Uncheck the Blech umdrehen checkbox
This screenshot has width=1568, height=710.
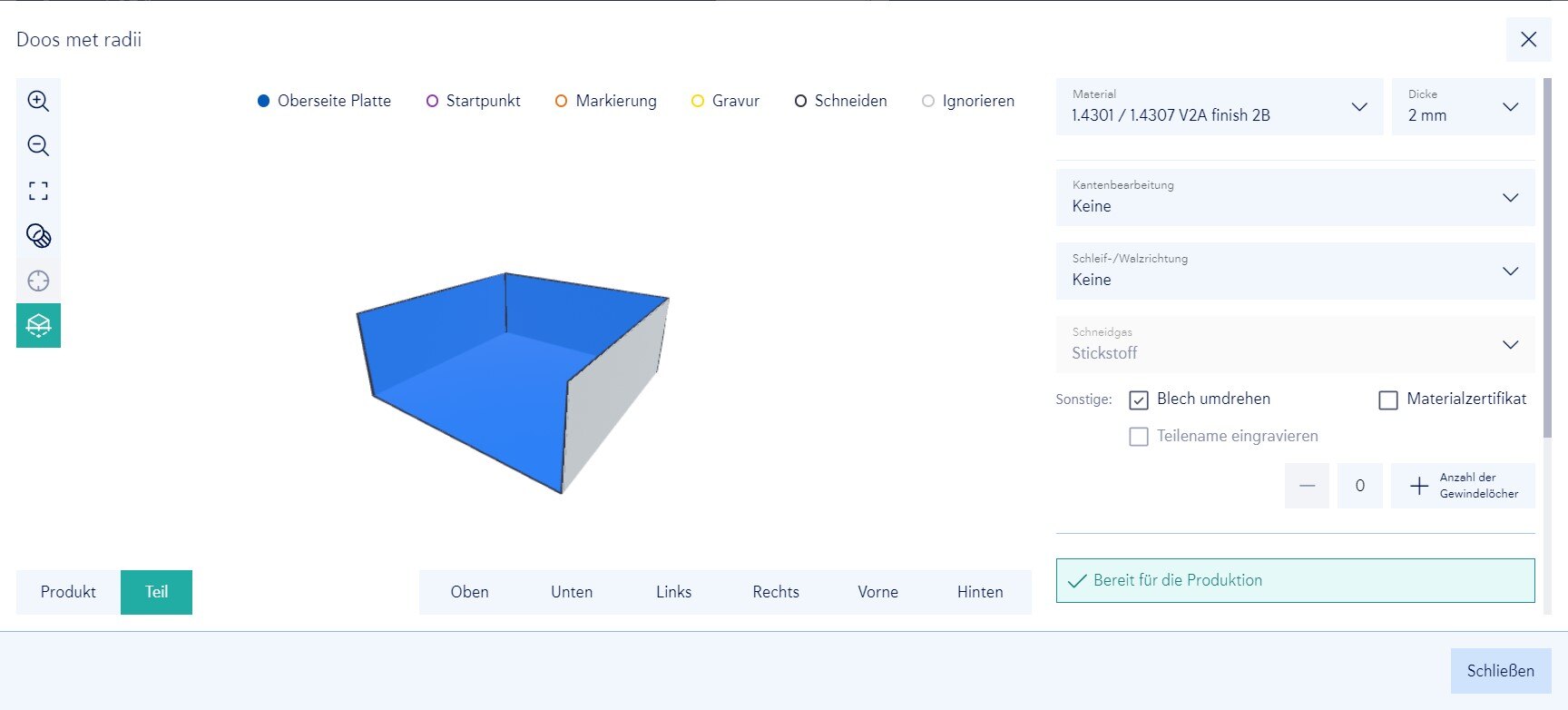[x=1139, y=399]
